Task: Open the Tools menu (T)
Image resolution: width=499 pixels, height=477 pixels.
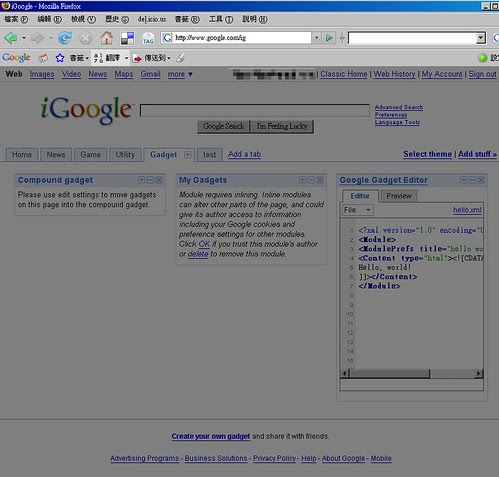Action: [221, 19]
